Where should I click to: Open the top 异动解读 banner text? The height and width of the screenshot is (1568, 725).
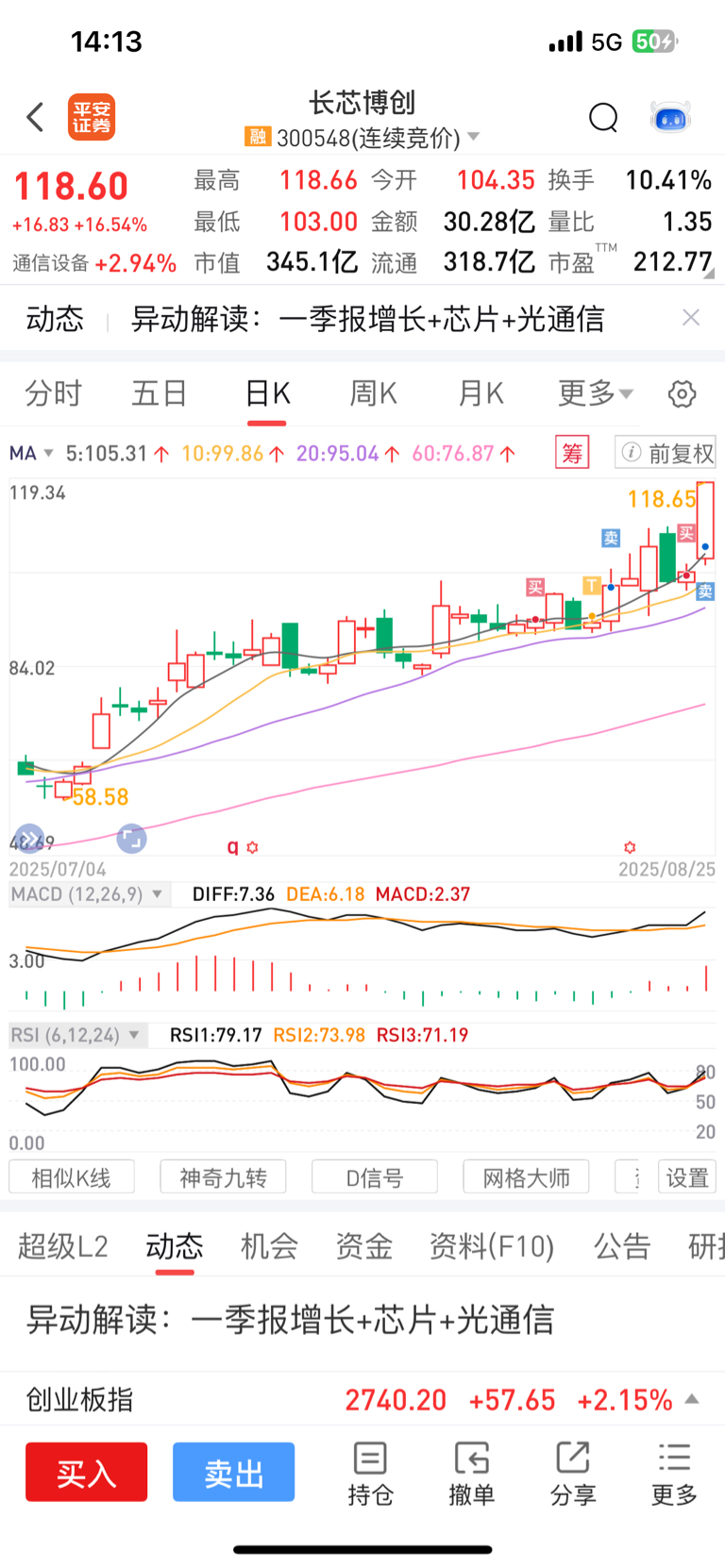tap(367, 318)
